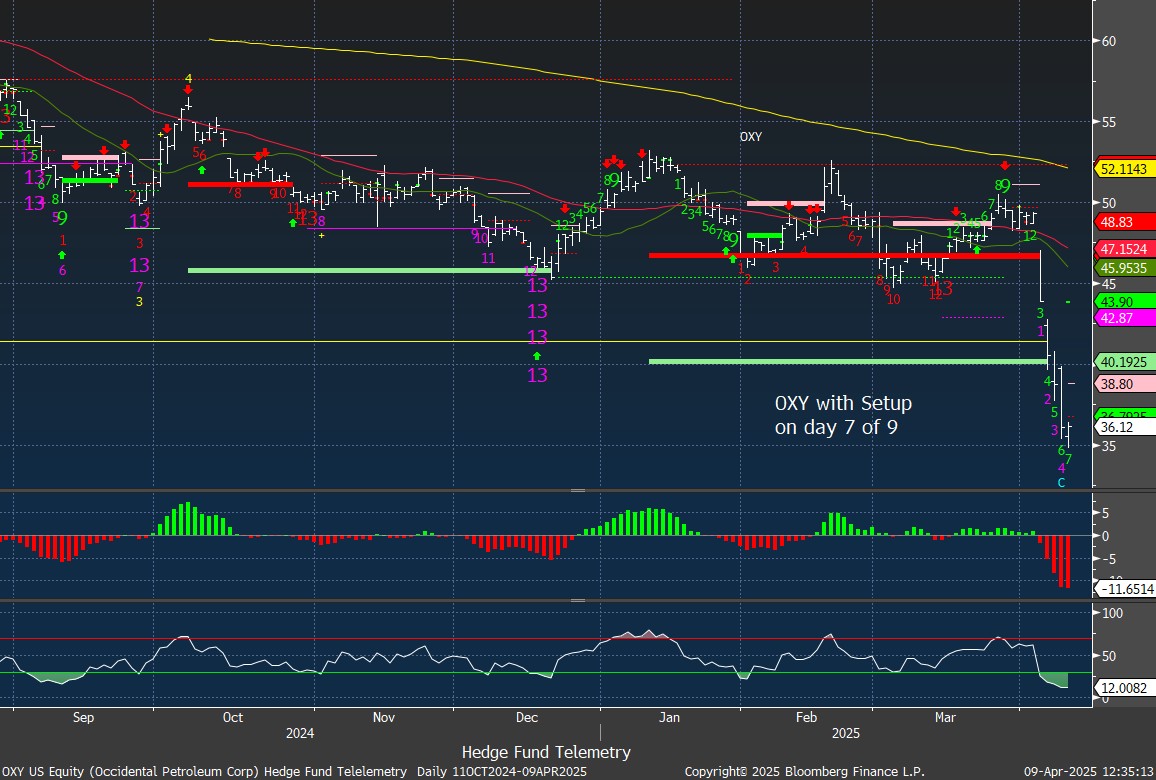Select the 35 price axis label
This screenshot has height=780, width=1156.
pyautogui.click(x=1109, y=446)
